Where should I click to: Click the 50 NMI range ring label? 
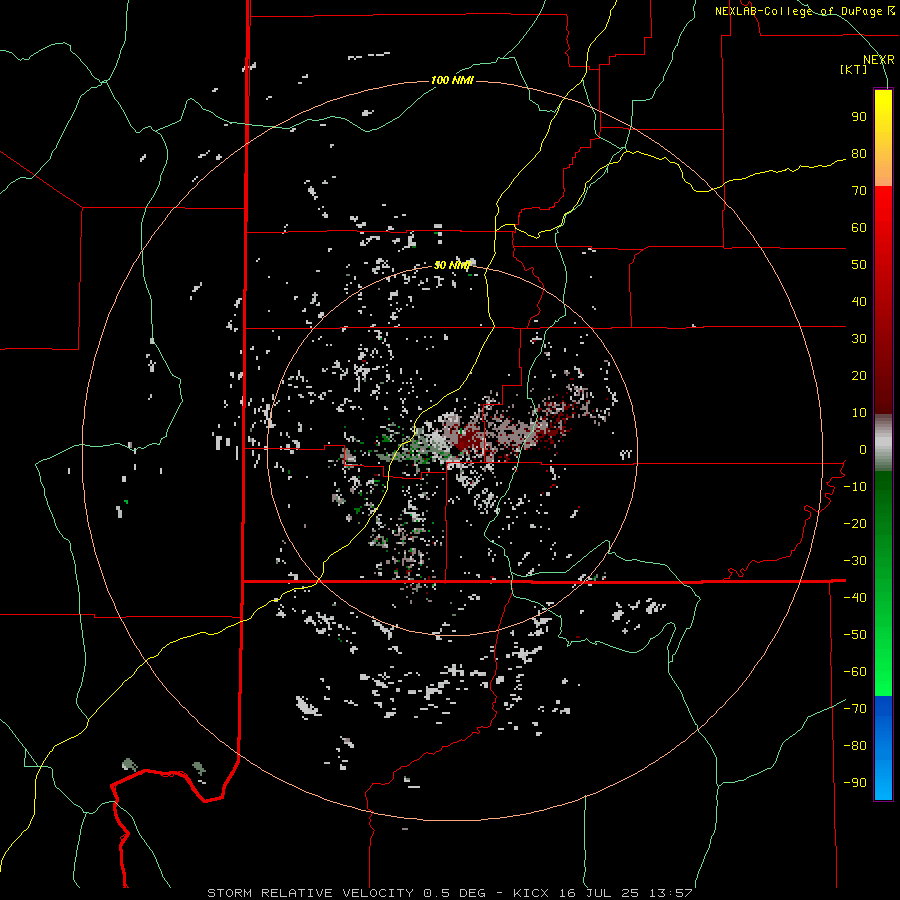click(452, 265)
